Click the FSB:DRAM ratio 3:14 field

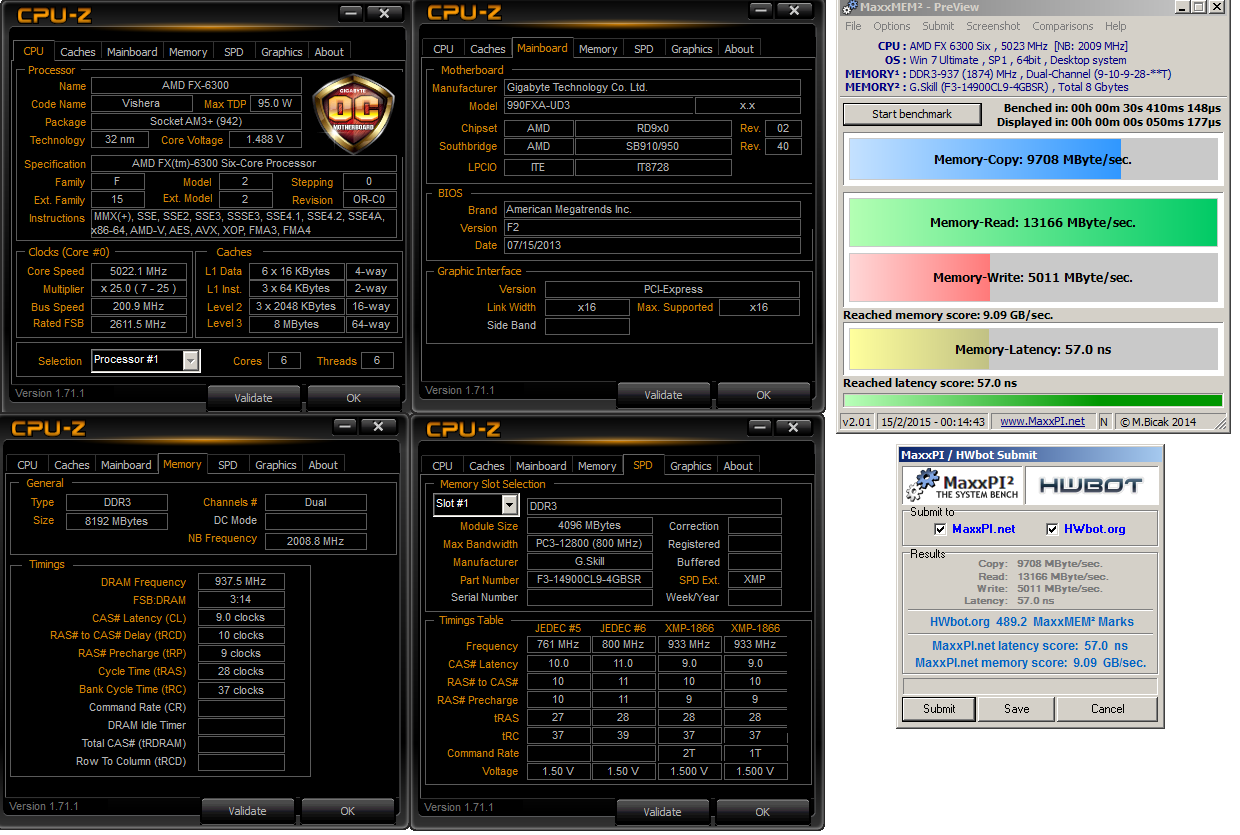click(241, 600)
